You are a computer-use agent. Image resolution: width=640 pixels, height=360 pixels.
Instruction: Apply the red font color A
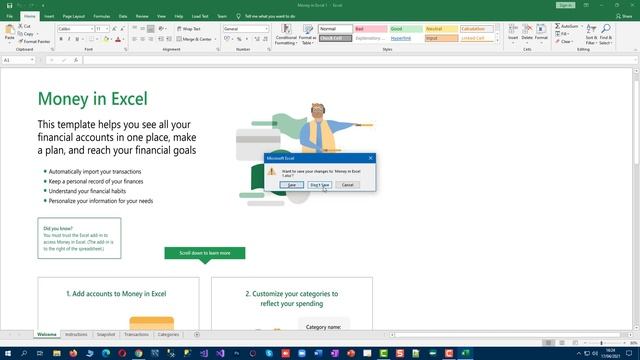coord(118,39)
